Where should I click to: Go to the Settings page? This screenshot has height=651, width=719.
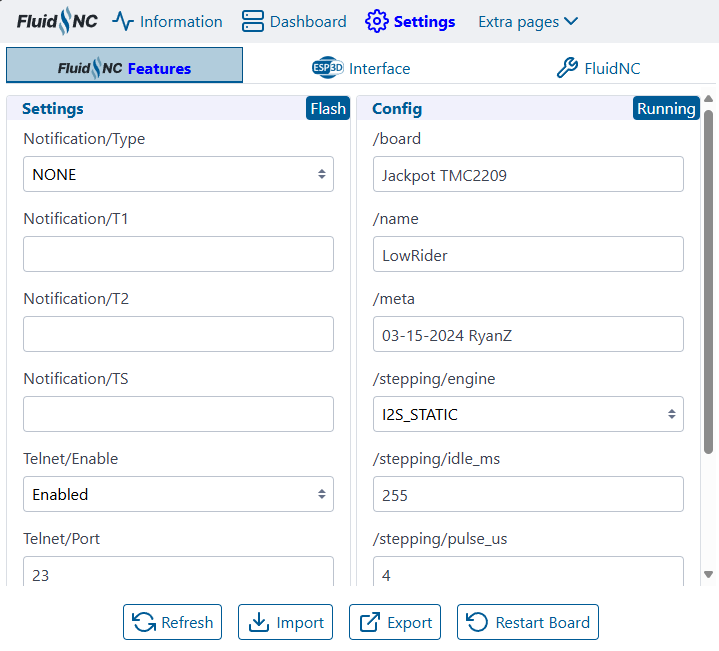coord(410,22)
